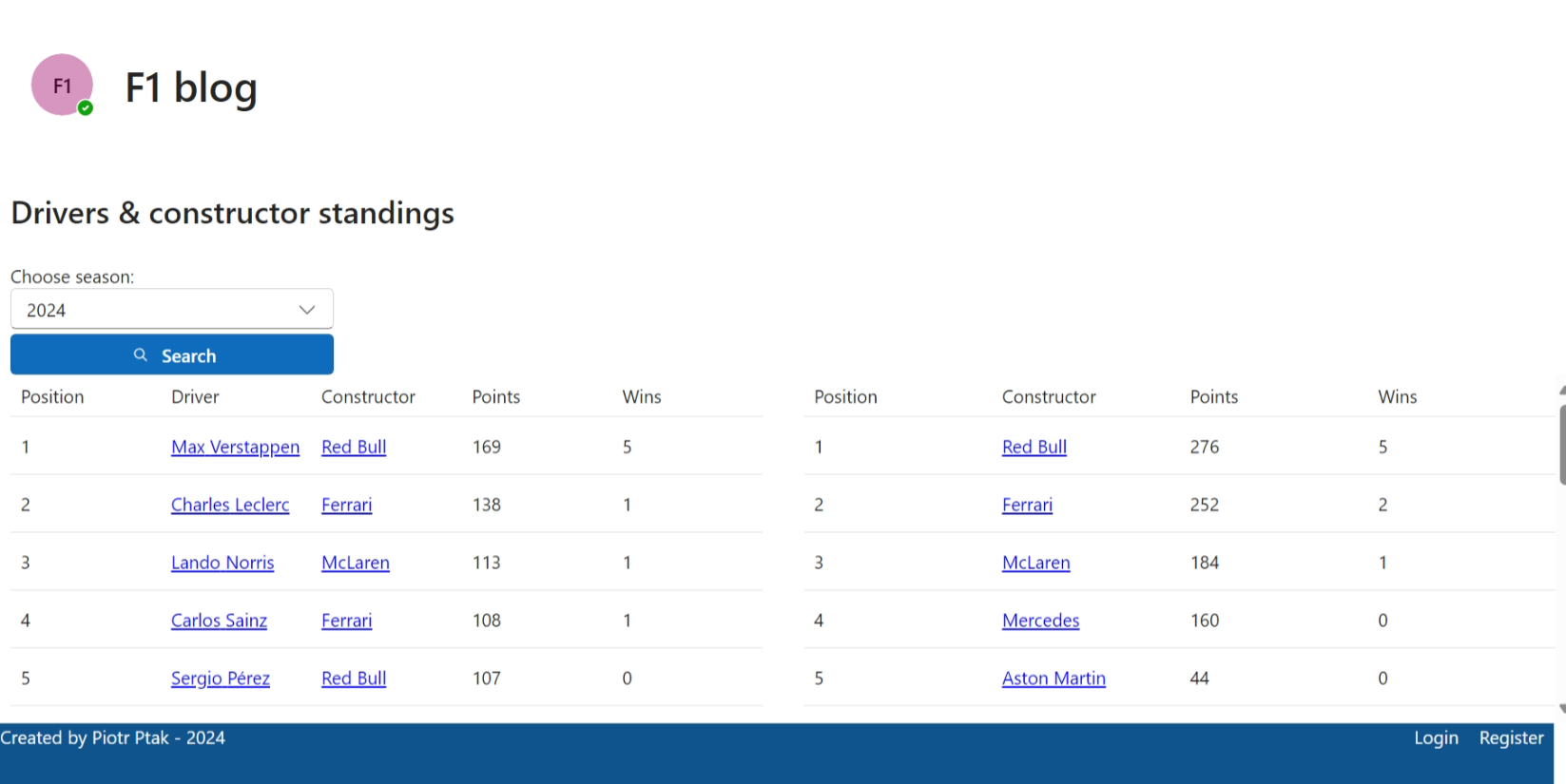The width and height of the screenshot is (1566, 784).
Task: Open Charles Leclerc driver link
Action: tap(230, 505)
